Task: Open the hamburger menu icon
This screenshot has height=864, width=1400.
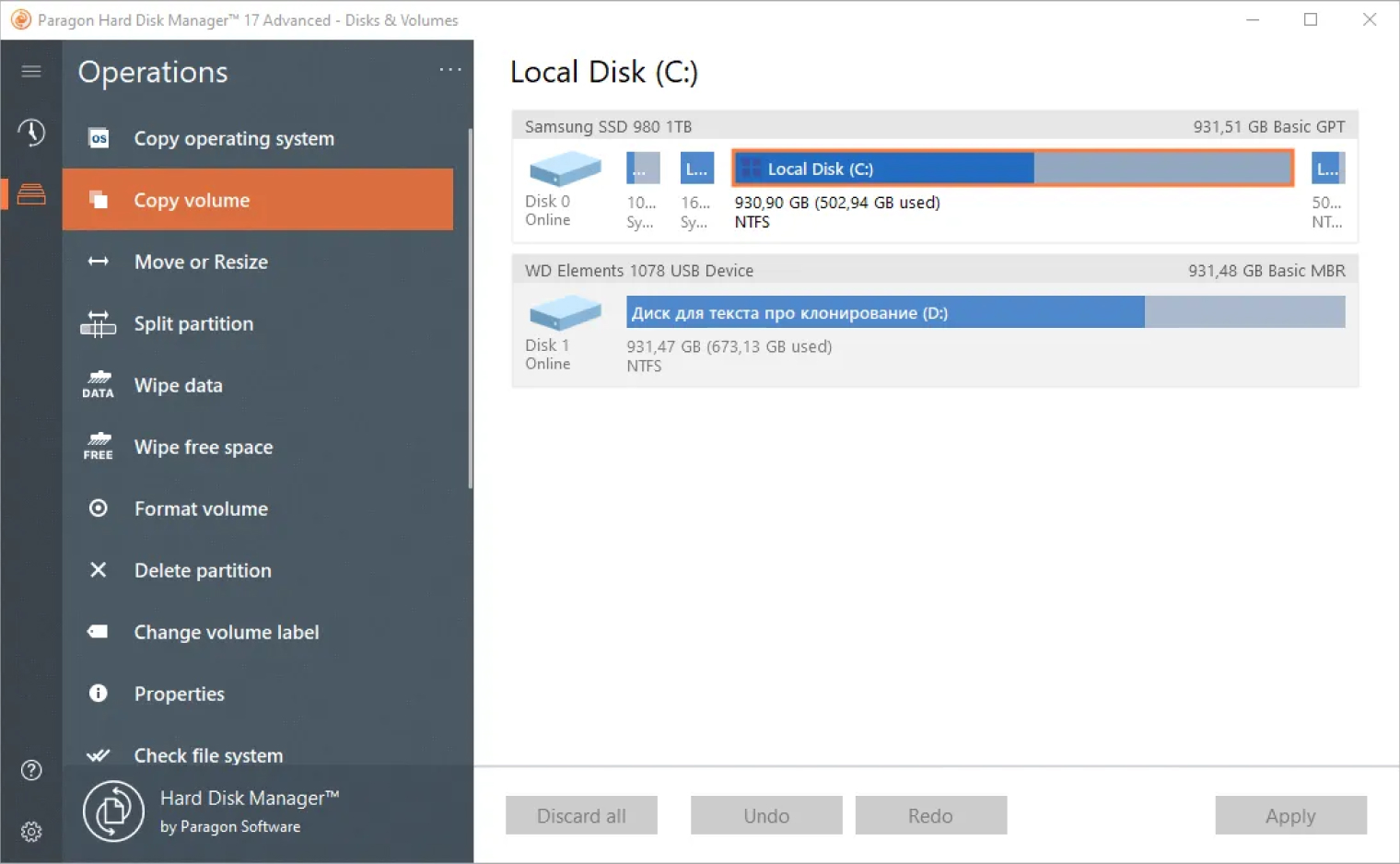Action: (x=31, y=71)
